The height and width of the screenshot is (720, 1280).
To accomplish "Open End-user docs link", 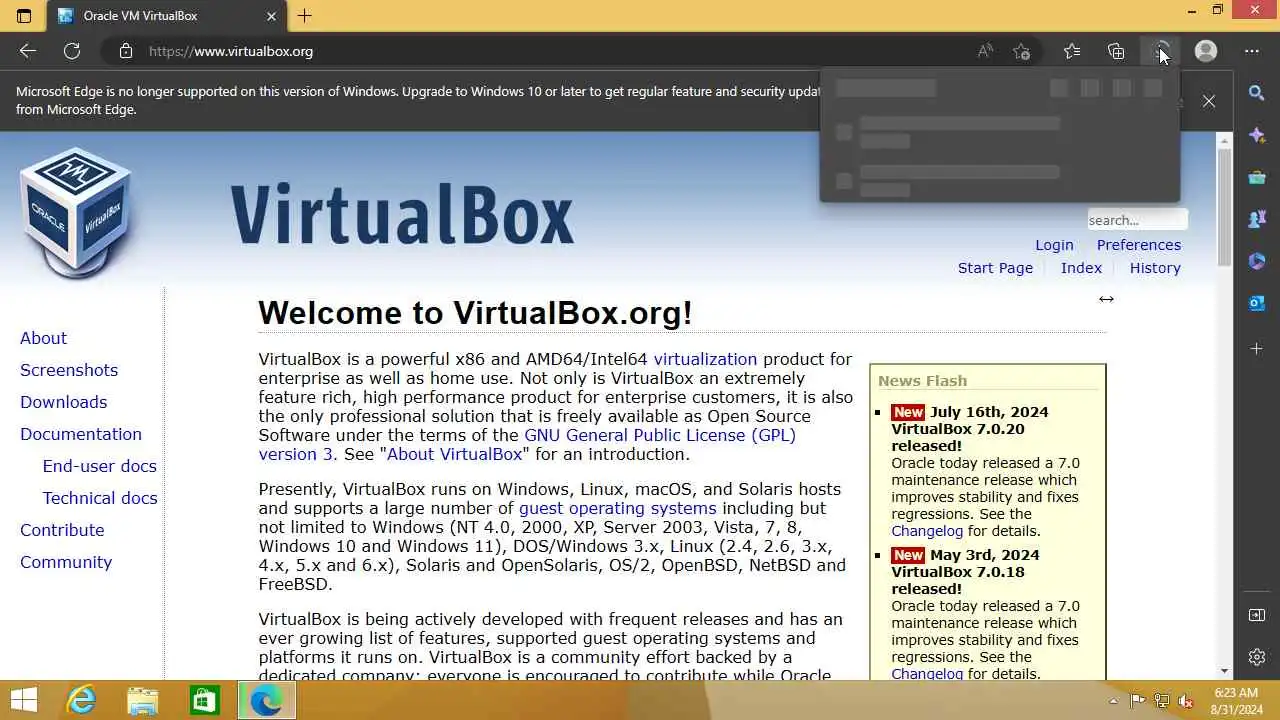I will (x=99, y=466).
